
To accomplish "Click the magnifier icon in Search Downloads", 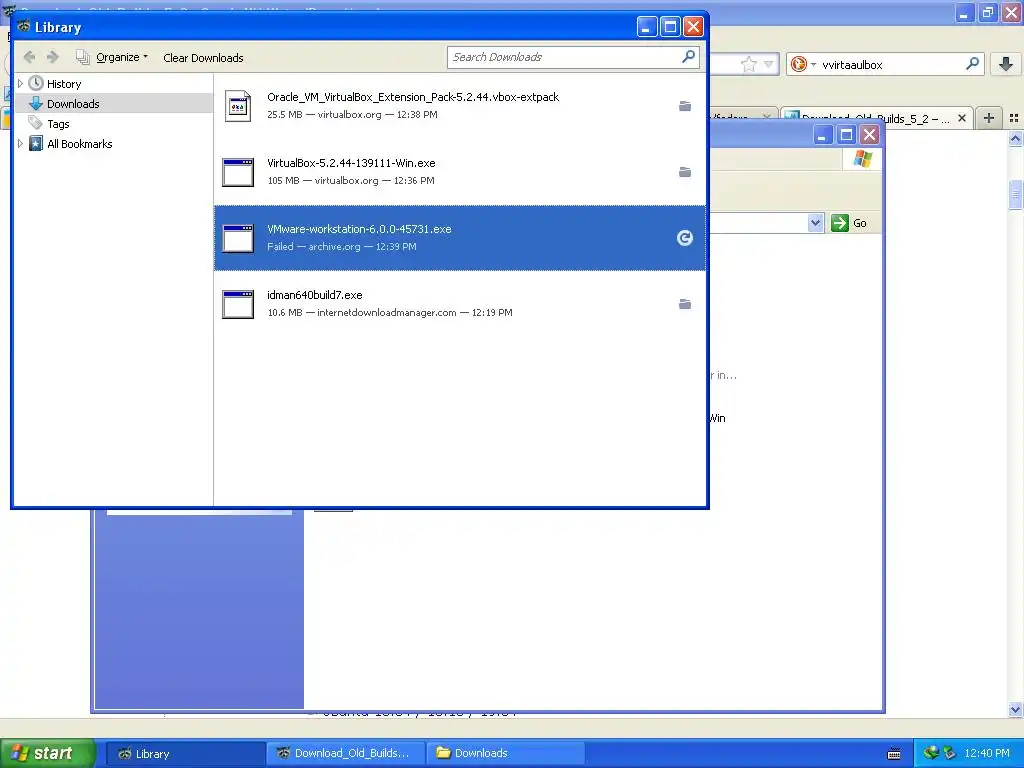I will 688,57.
